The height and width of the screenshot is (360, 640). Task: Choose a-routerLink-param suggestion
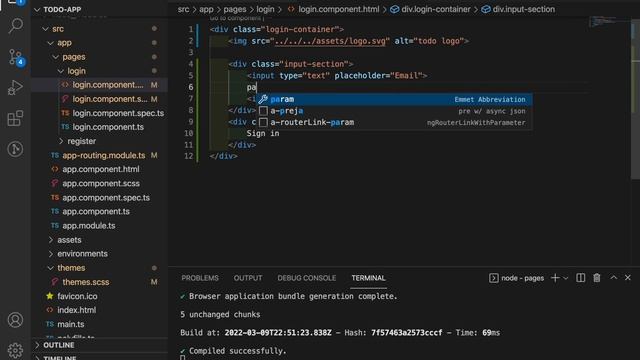tap(394, 122)
